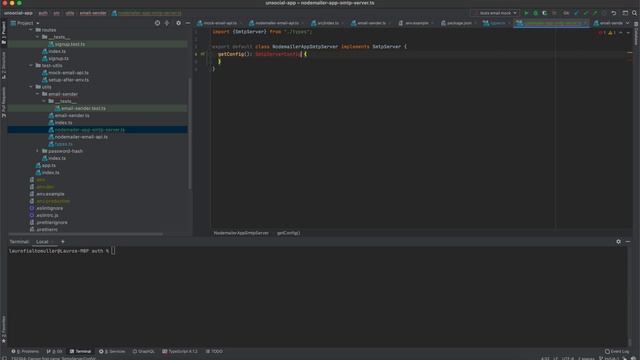
Task: Click NodemailerAppSmtpServer editor breadcrumb
Action: tap(241, 233)
